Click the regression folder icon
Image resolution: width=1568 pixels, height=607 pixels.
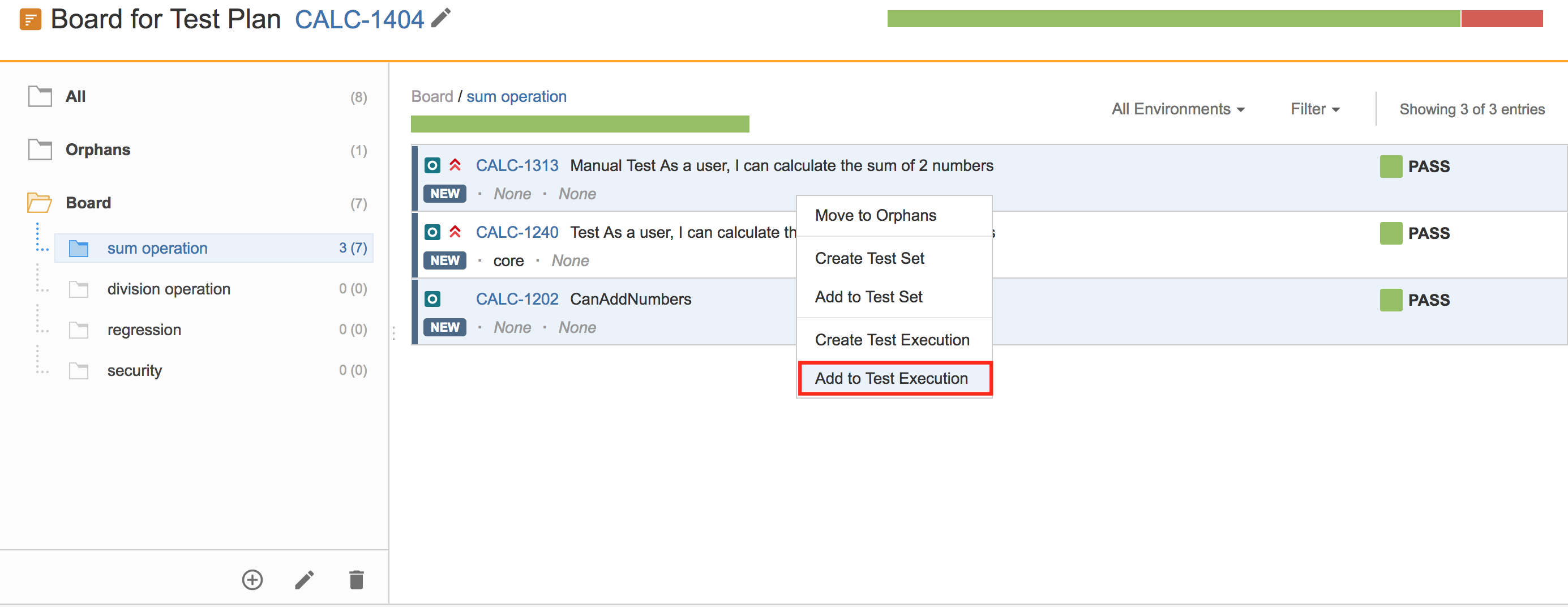79,330
